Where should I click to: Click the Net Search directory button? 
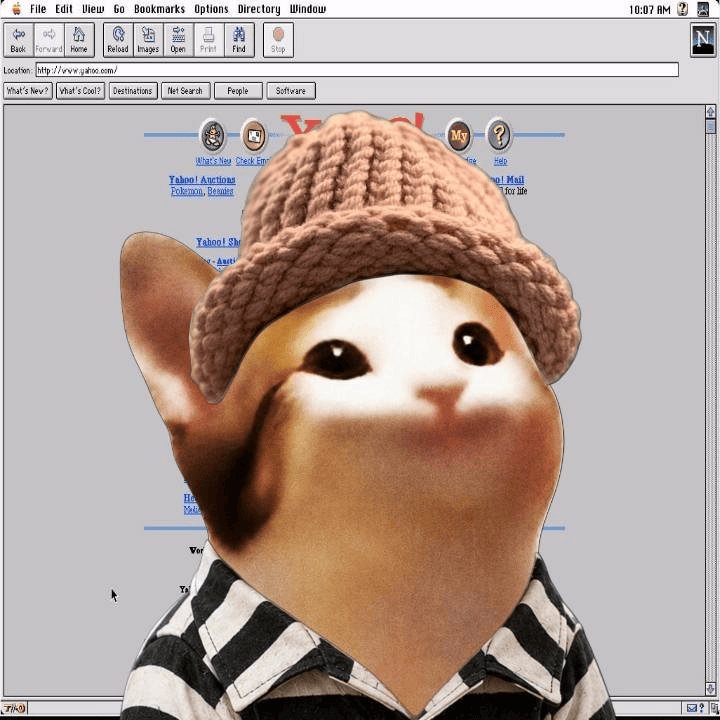coord(186,91)
